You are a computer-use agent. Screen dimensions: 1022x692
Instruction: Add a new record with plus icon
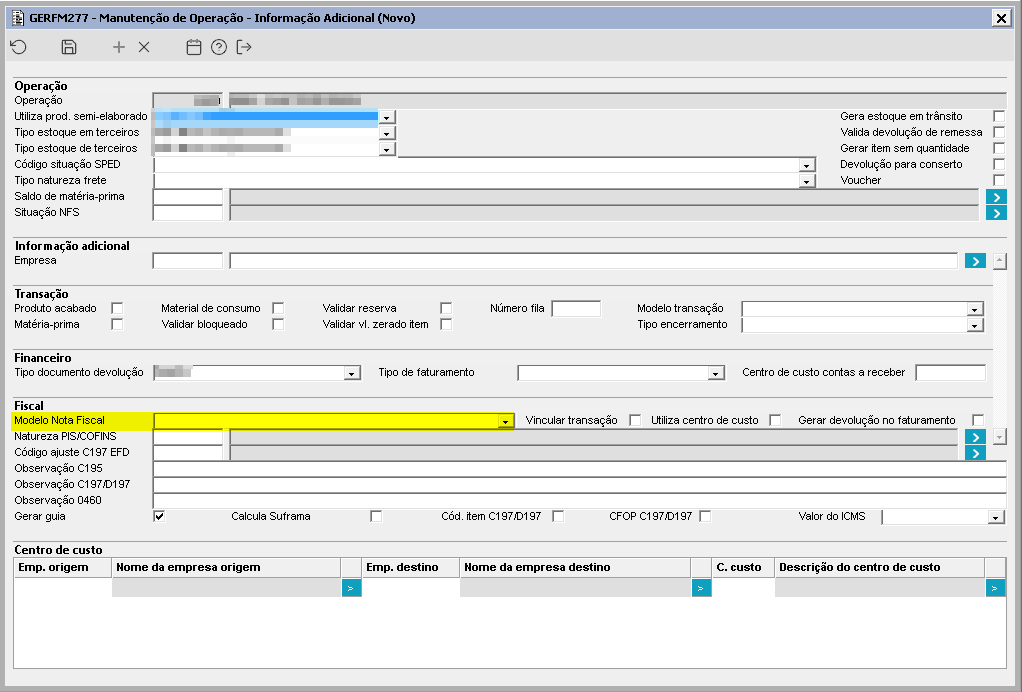(119, 47)
